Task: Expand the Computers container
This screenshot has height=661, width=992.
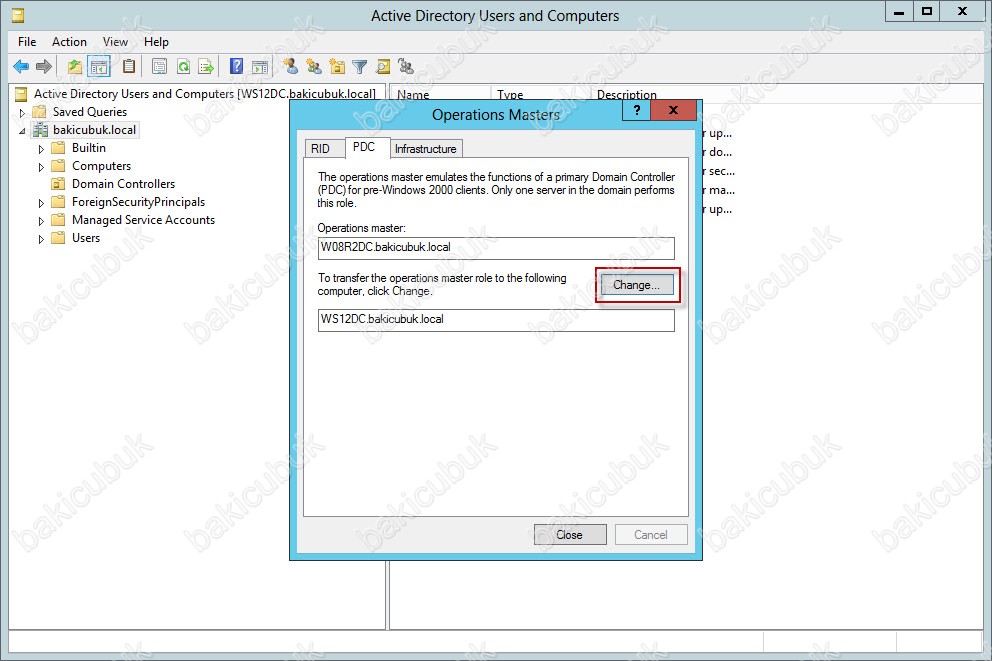Action: pos(41,167)
